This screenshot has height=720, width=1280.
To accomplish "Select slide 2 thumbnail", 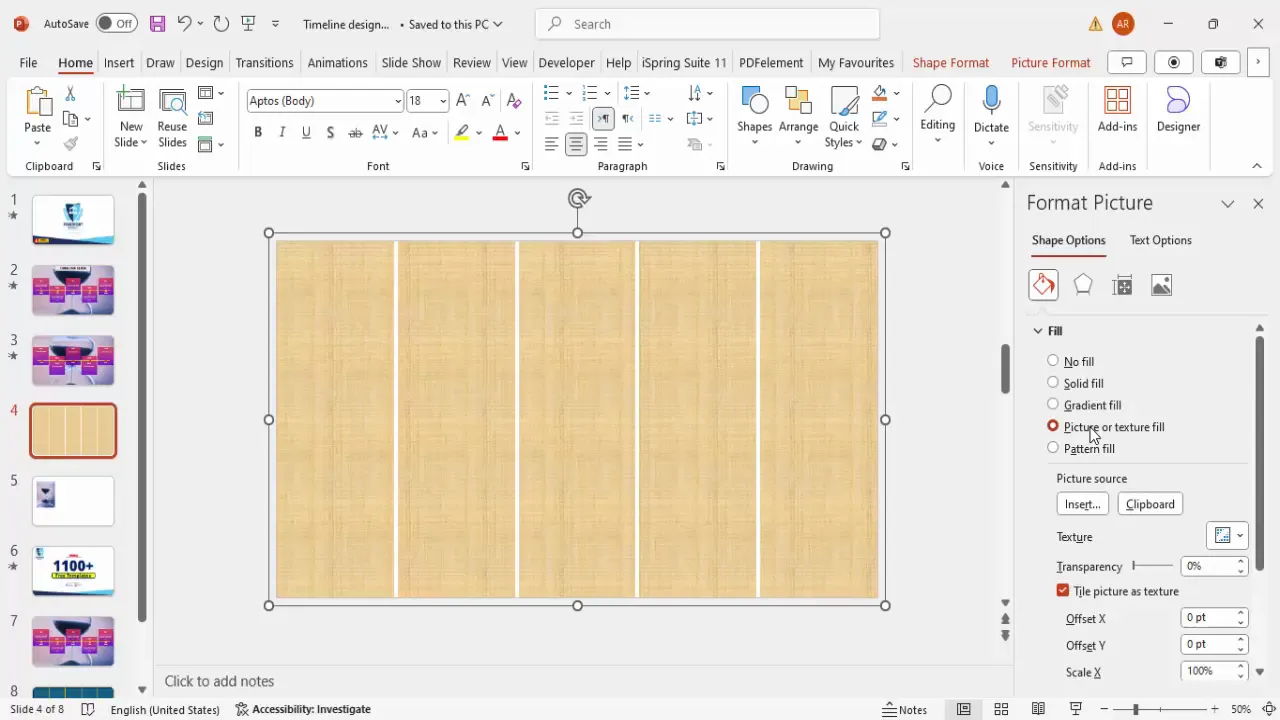I will tap(73, 290).
